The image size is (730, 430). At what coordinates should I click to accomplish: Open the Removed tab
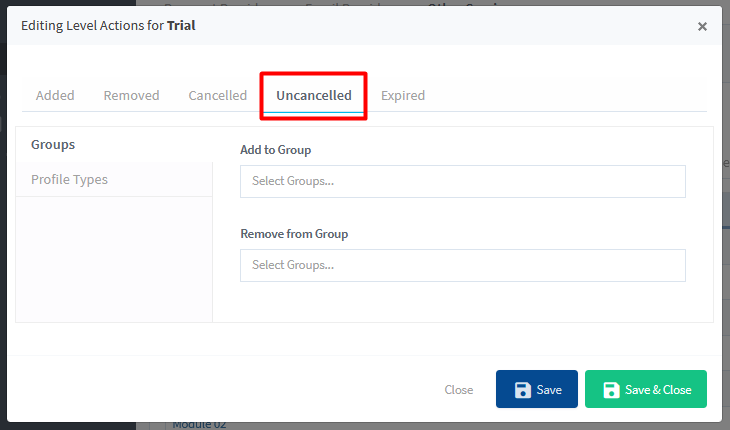click(x=131, y=95)
